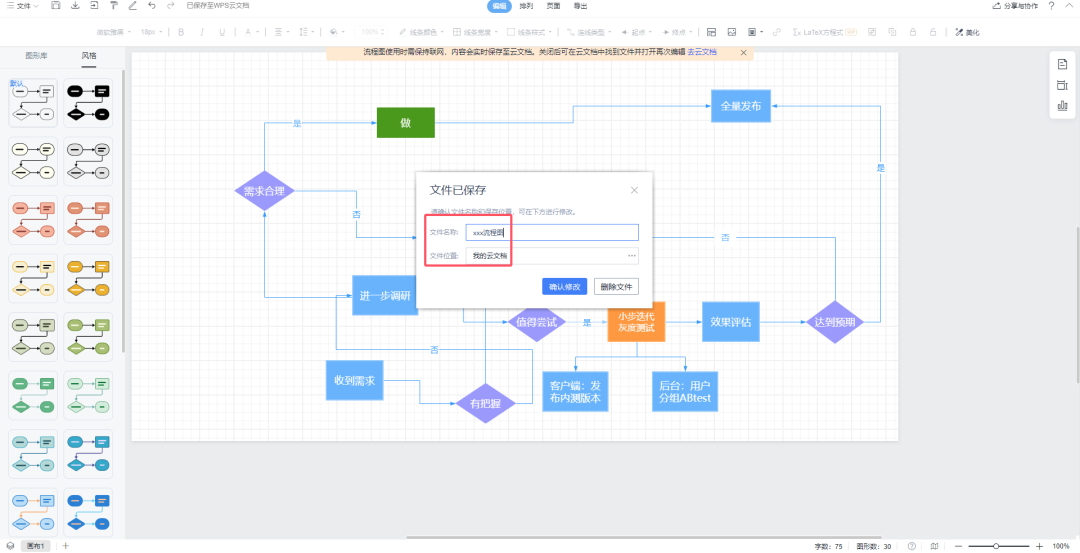The image size is (1080, 553).
Task: Click the statistics chart icon on right panel
Action: (x=1062, y=105)
